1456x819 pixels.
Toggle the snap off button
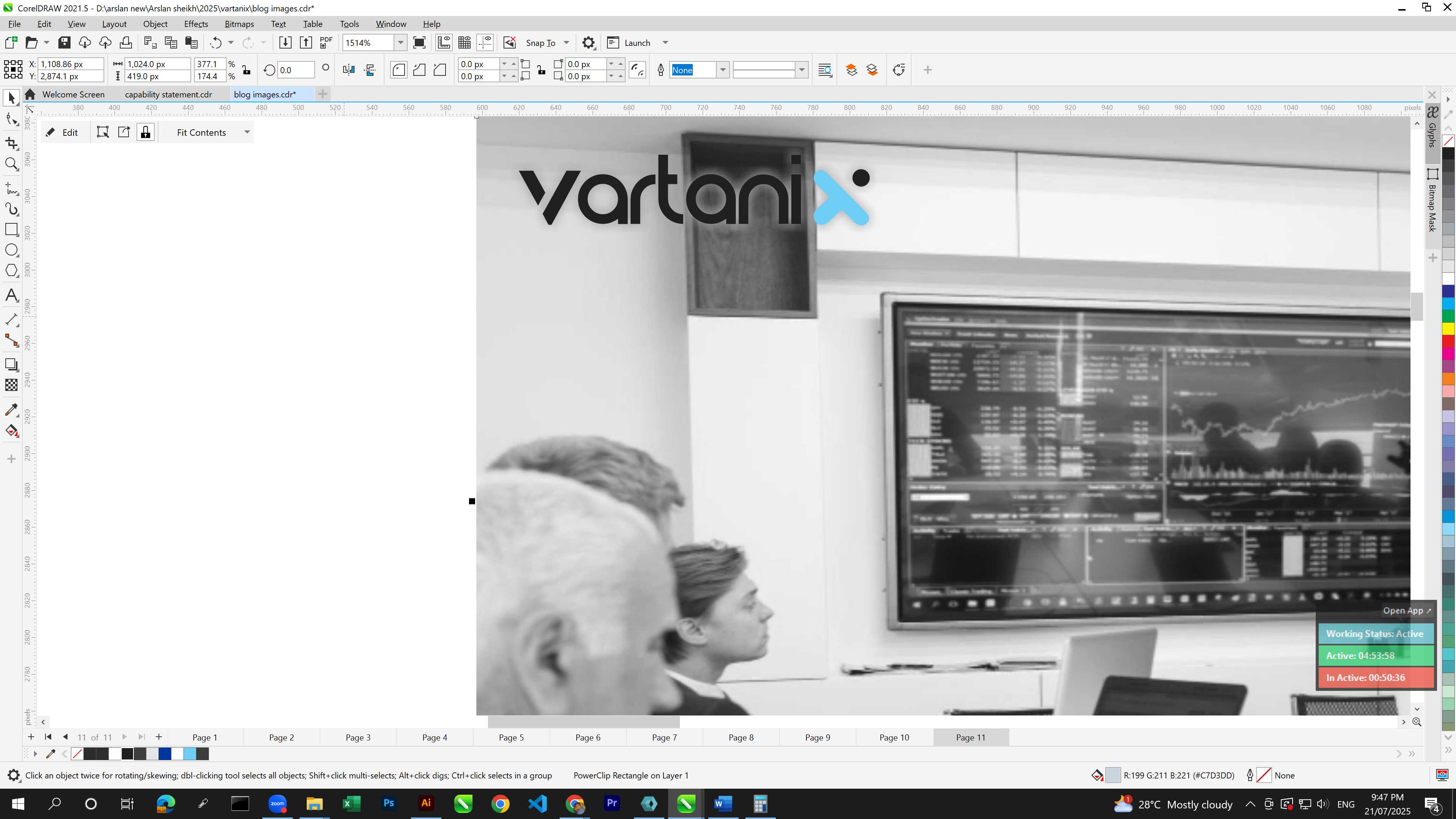pos(510,43)
